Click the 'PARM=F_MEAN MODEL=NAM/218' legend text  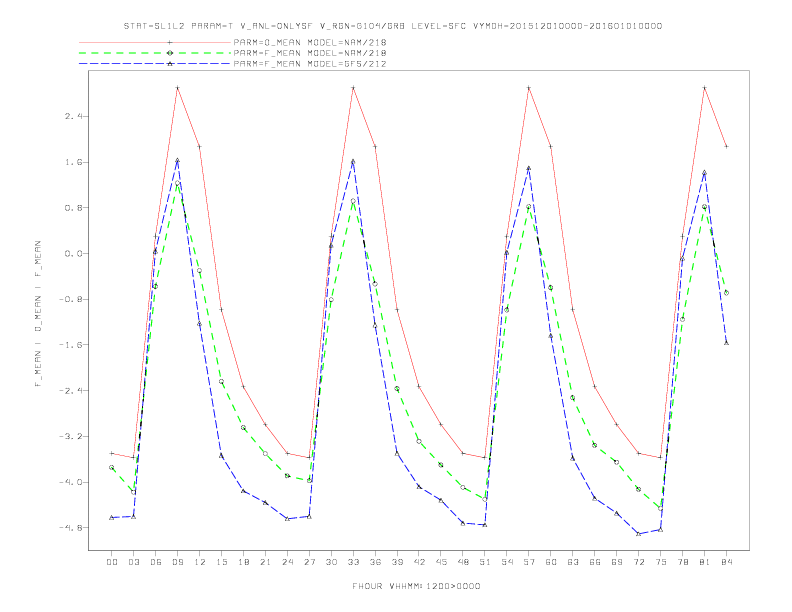click(x=310, y=53)
